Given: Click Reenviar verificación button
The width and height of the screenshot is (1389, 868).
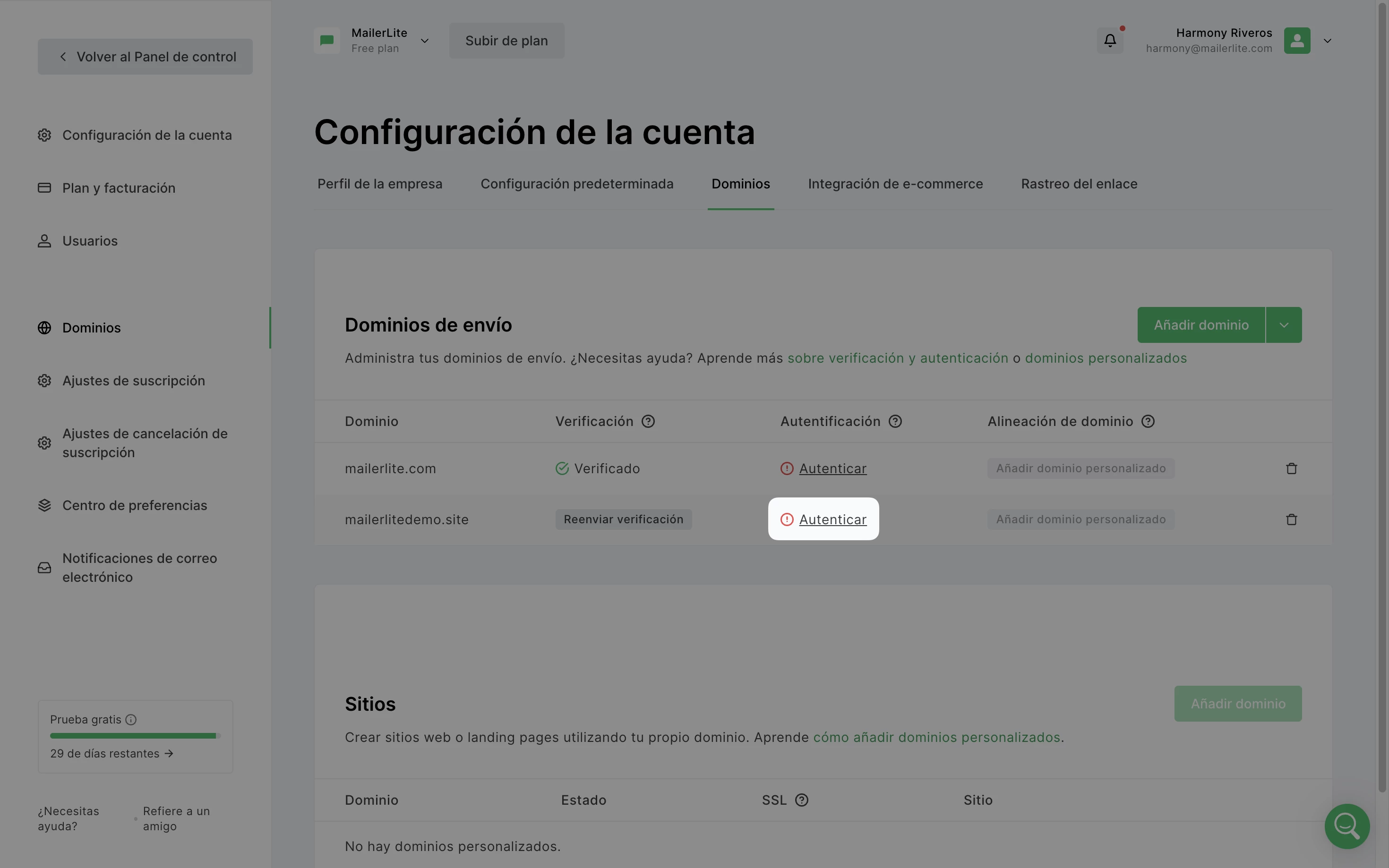Looking at the screenshot, I should click(x=623, y=519).
